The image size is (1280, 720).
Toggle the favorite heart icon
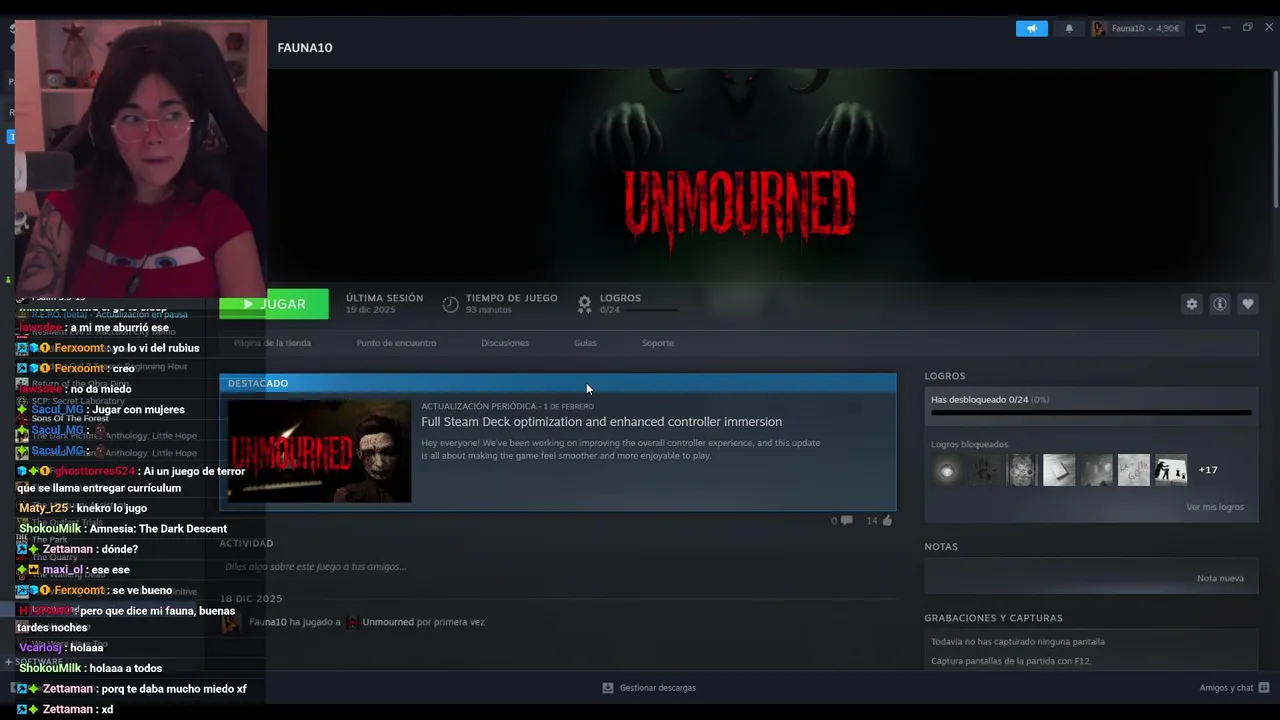click(x=1247, y=304)
